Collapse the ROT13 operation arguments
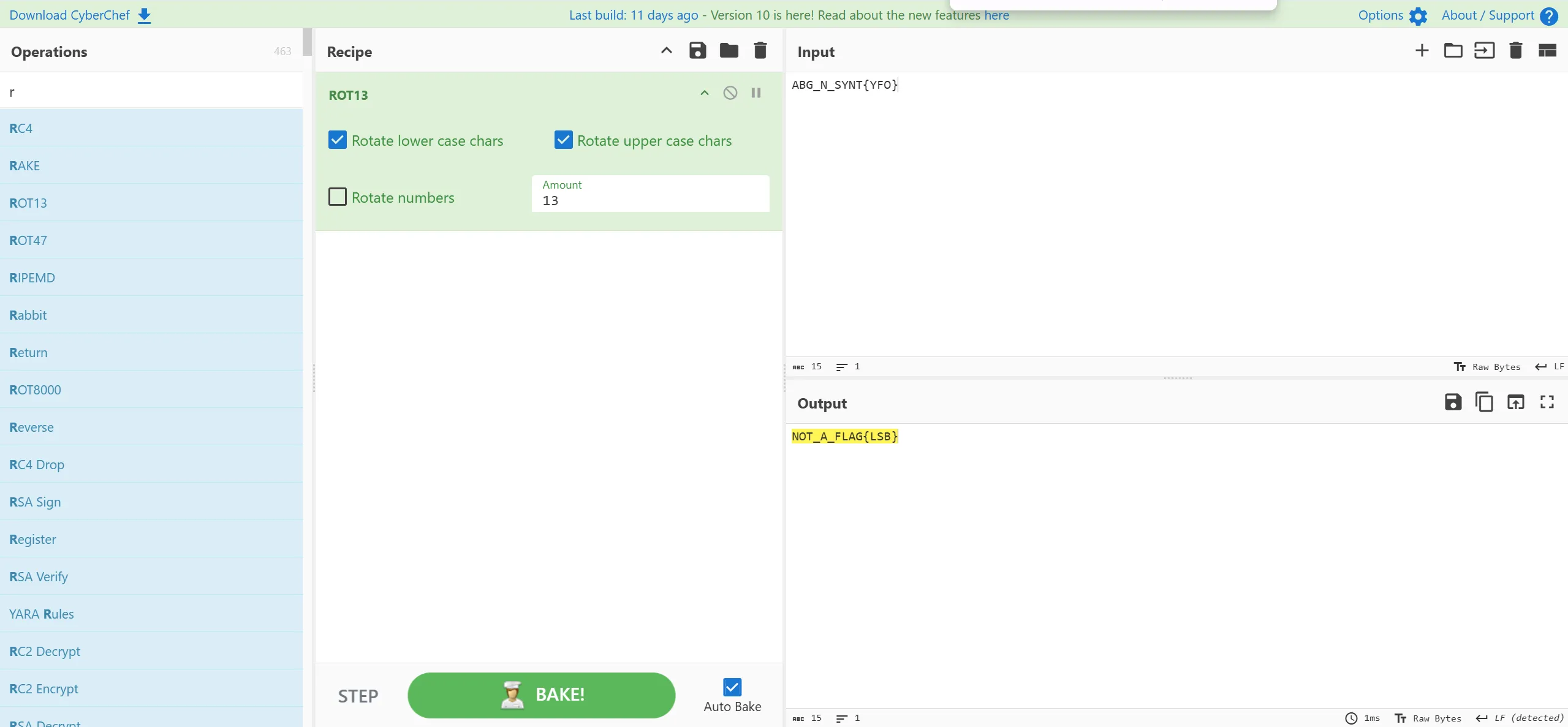Image resolution: width=1568 pixels, height=727 pixels. click(705, 93)
